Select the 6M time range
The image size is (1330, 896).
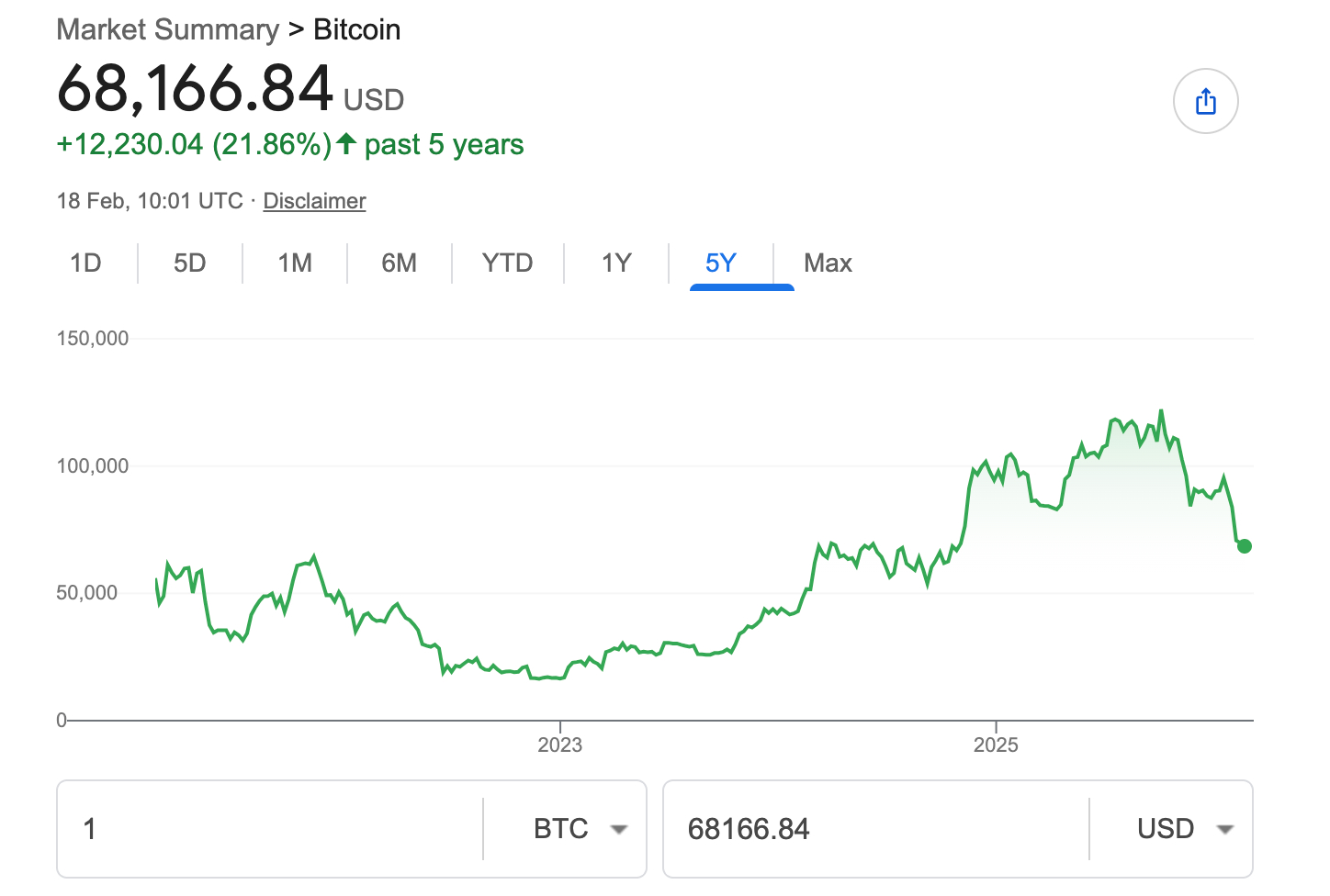click(399, 263)
